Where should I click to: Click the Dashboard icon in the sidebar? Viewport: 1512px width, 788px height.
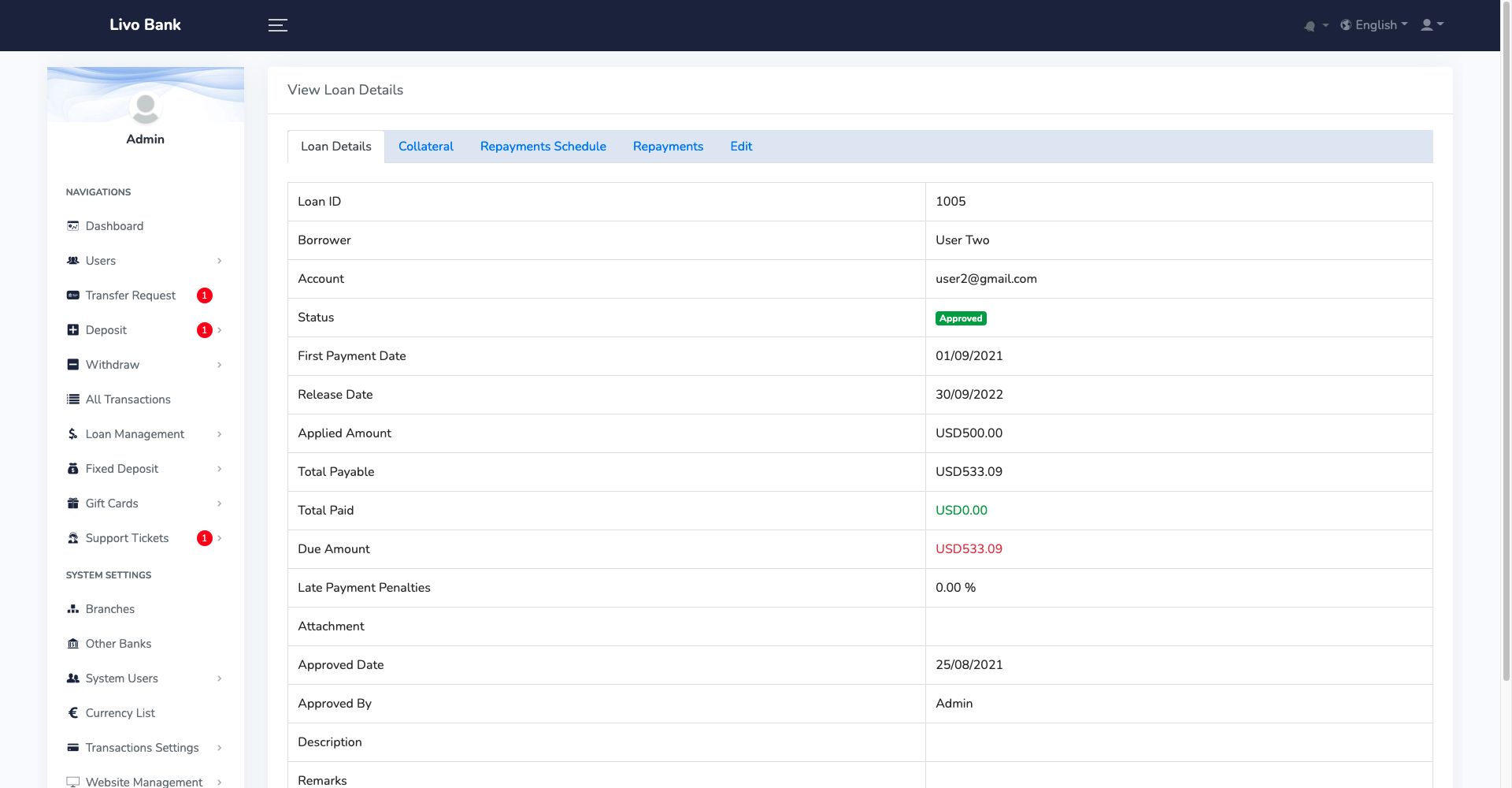coord(73,226)
